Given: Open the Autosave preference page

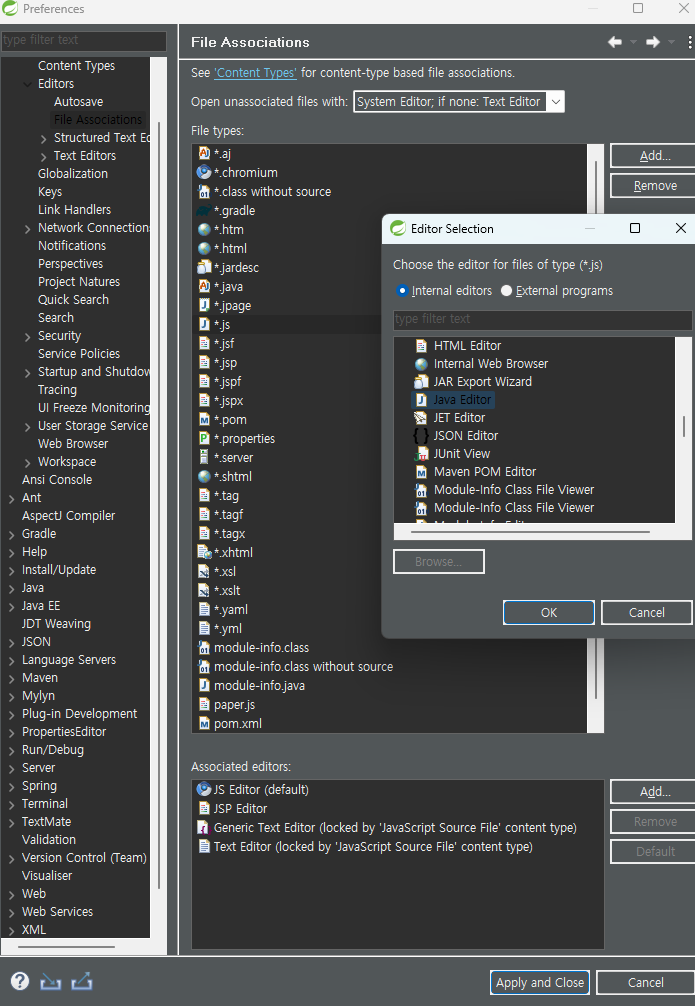Looking at the screenshot, I should [x=78, y=101].
